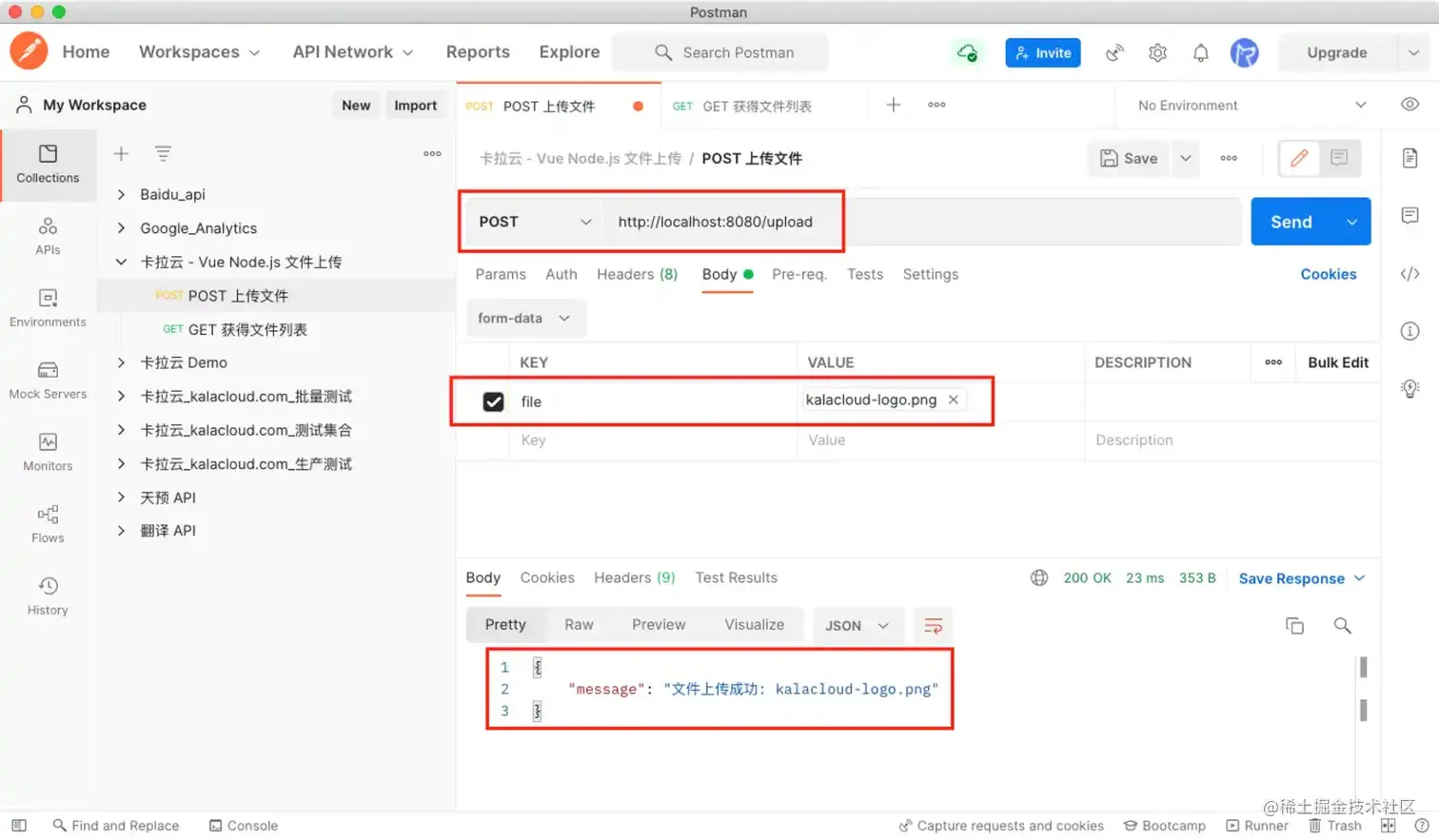Viewport: 1439px width, 840px height.
Task: Click the Search Postman box
Action: coord(720,52)
